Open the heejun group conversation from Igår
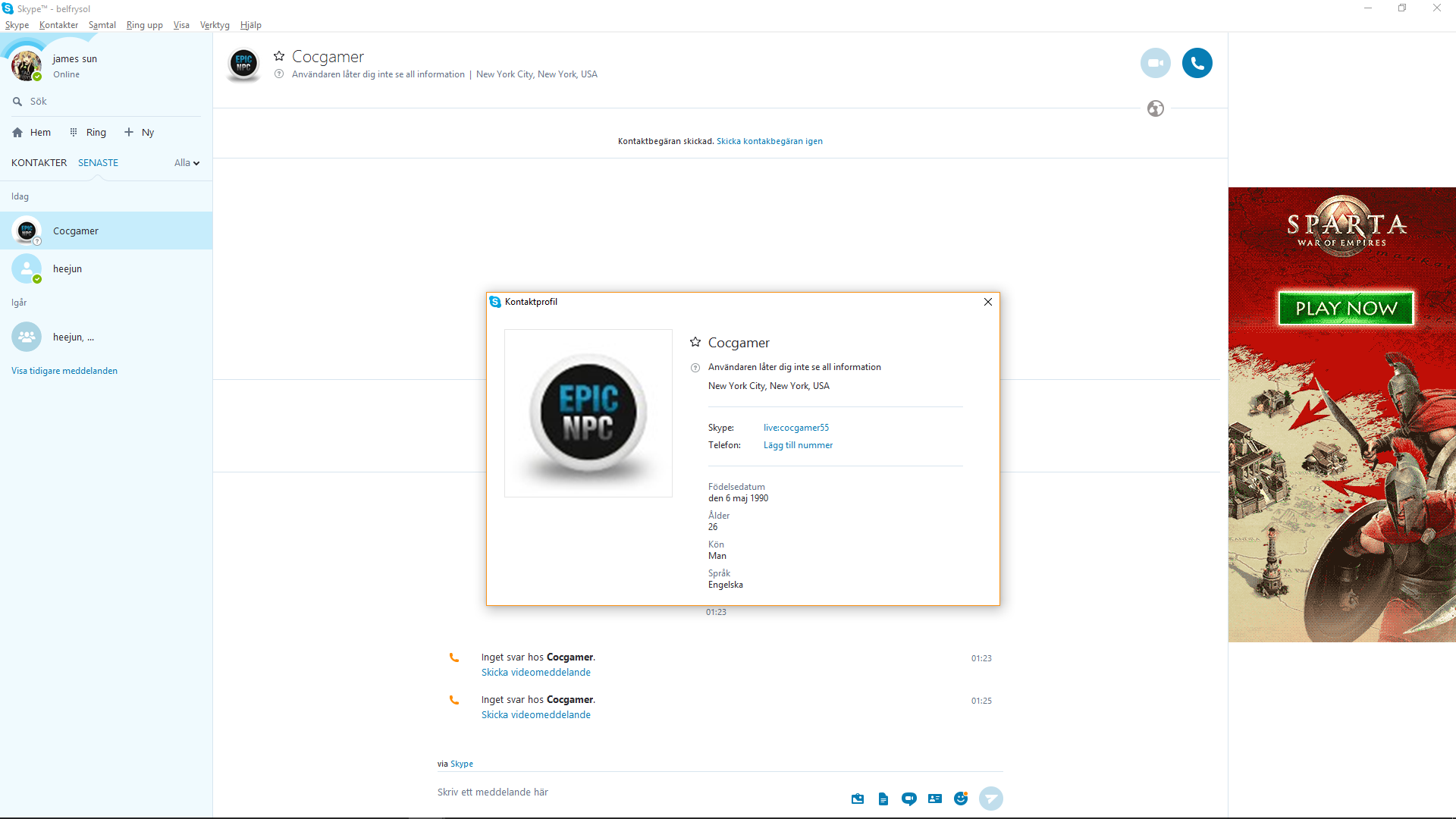Viewport: 1456px width, 819px height. click(106, 337)
